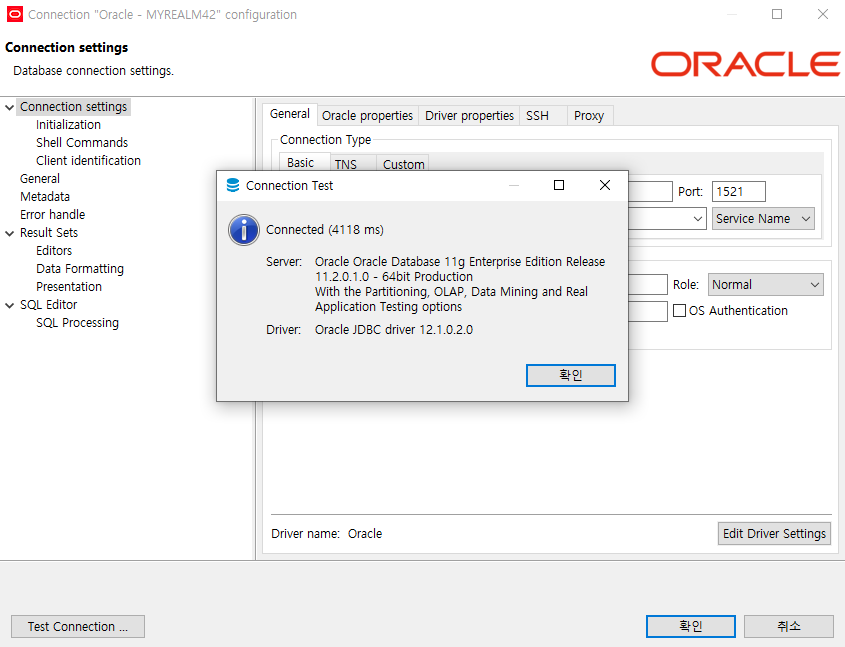The image size is (845, 647).
Task: Click the password field next to OS Authentication
Action: pyautogui.click(x=648, y=311)
